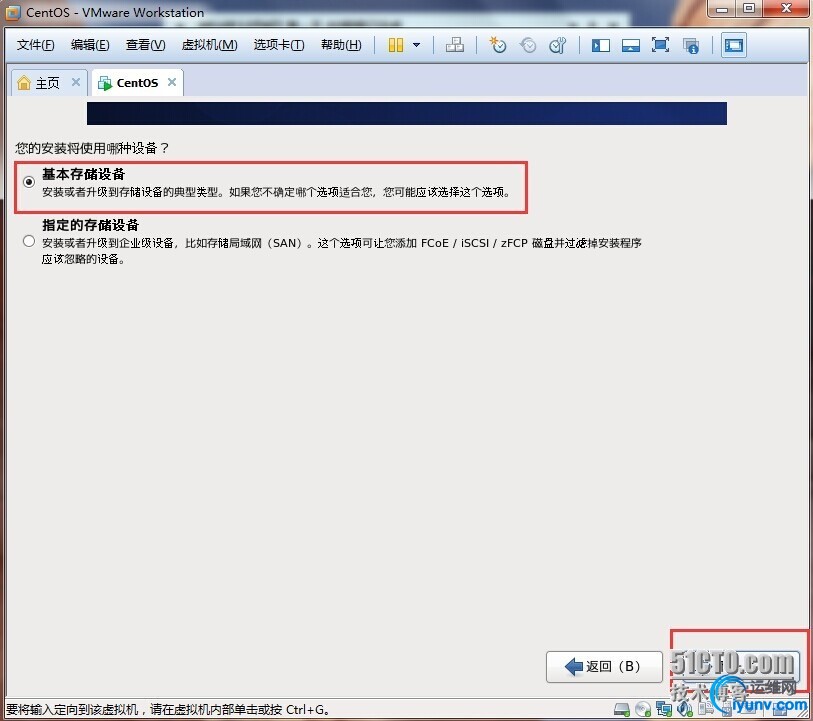Open the power options dropdown arrow
813x721 pixels.
[416, 45]
